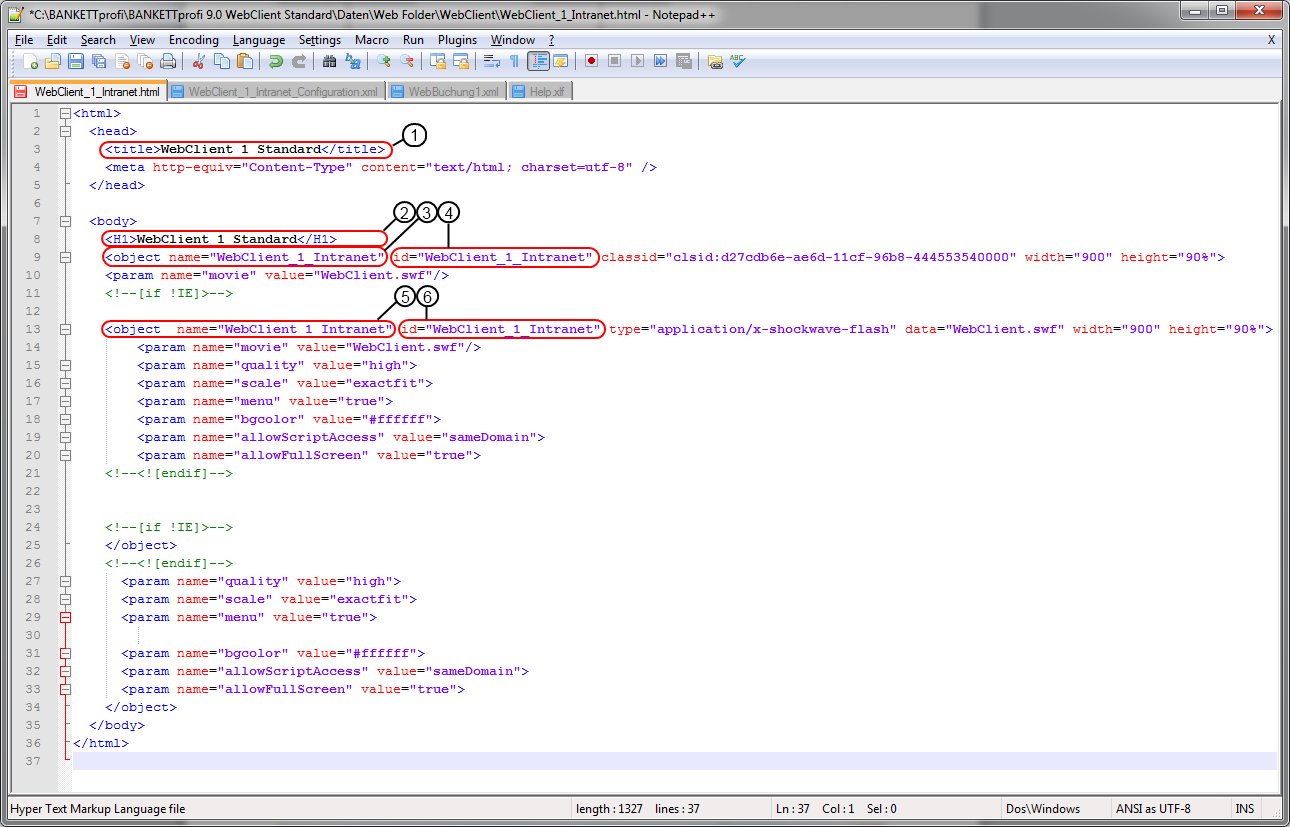Screen dimensions: 1290x827
Task: Open the Encoding menu
Action: [x=193, y=40]
